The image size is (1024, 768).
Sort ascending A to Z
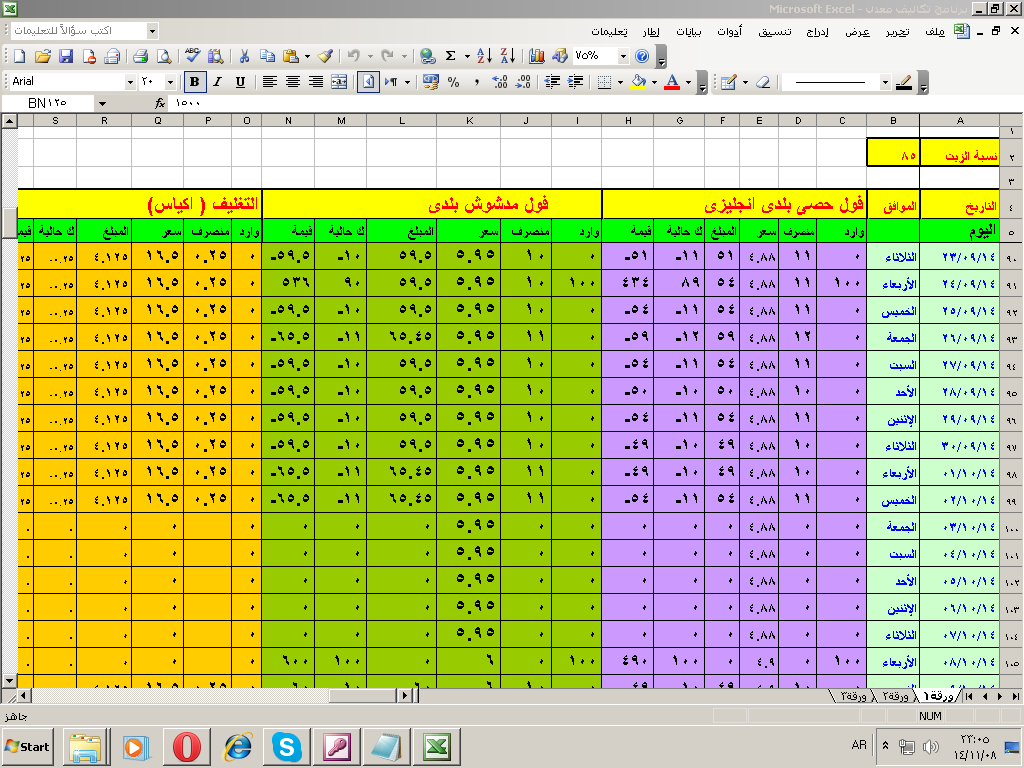pos(484,56)
